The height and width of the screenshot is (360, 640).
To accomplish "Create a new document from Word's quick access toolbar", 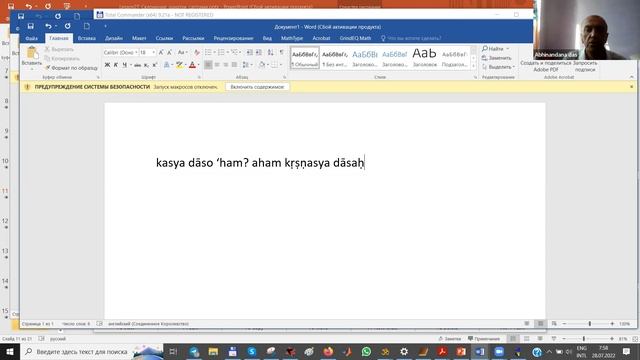I will (87, 26).
